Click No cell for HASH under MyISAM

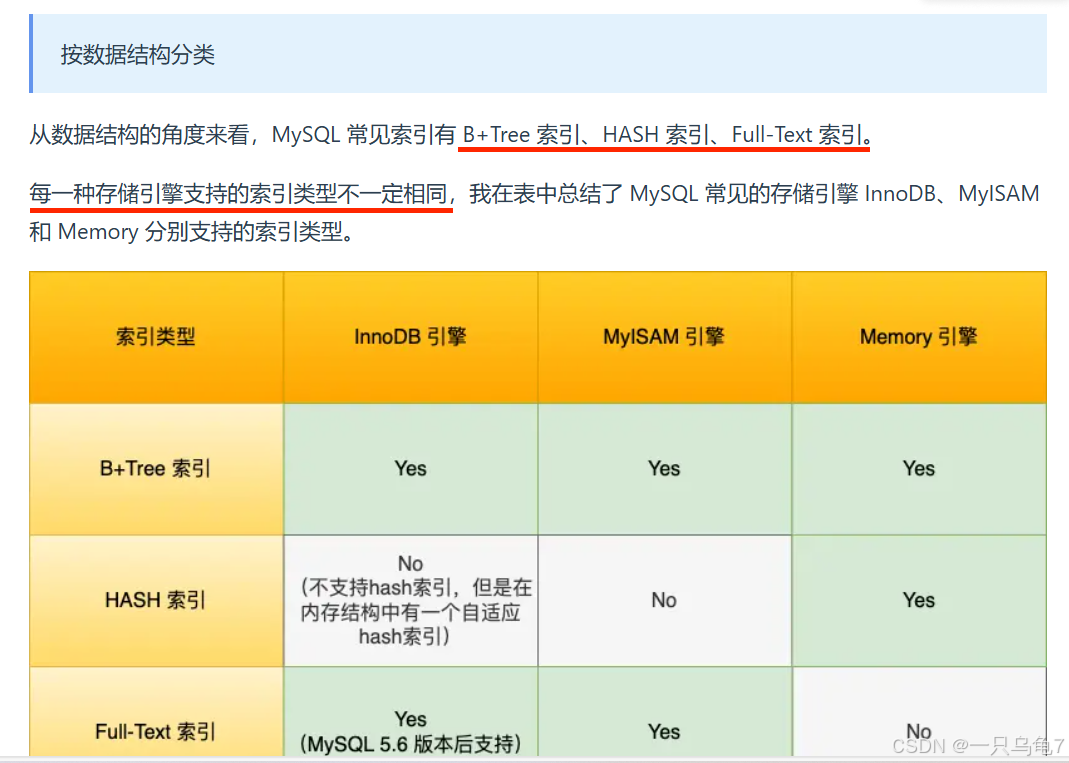coord(664,600)
